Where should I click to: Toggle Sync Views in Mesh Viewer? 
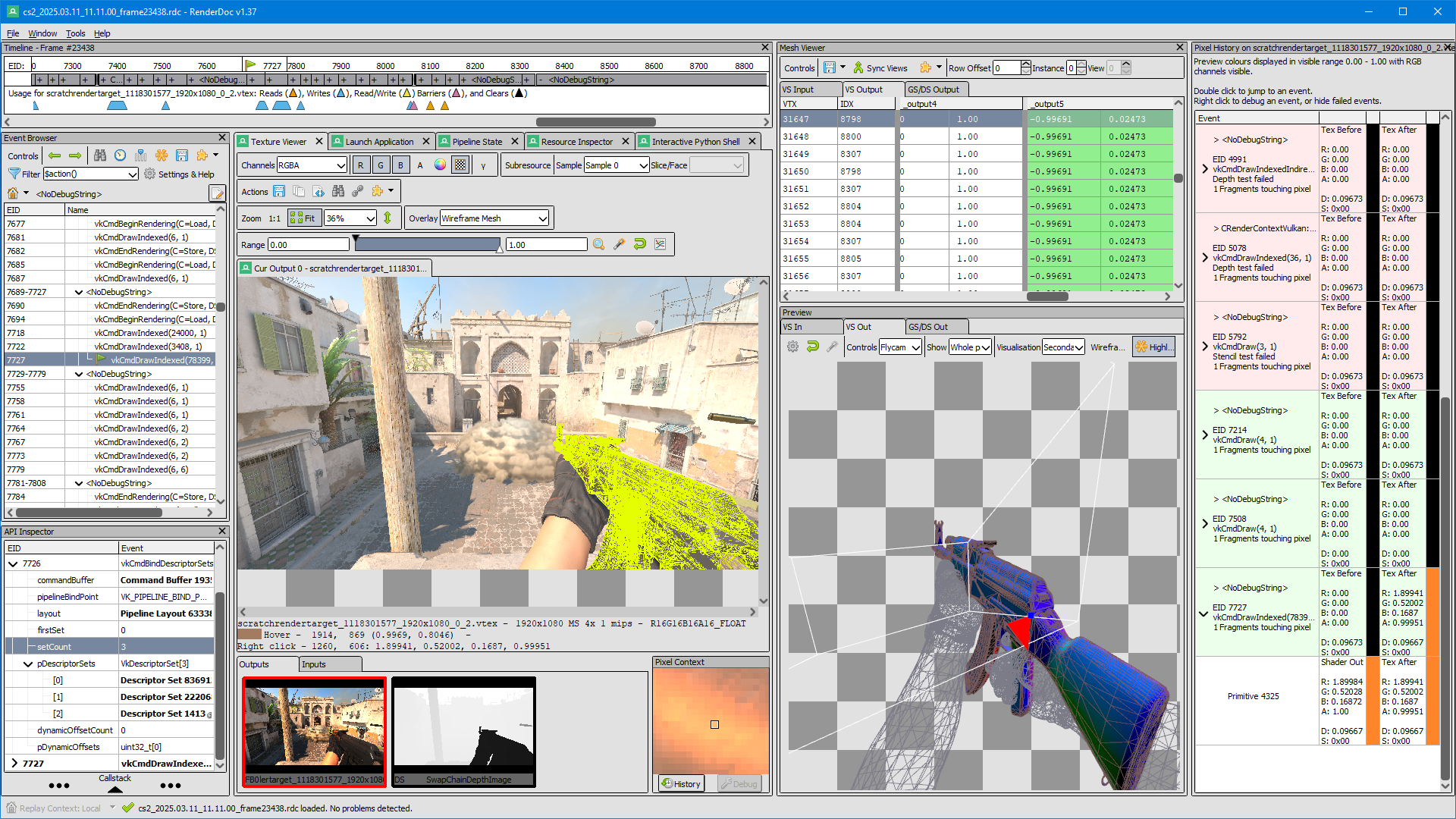click(x=880, y=67)
